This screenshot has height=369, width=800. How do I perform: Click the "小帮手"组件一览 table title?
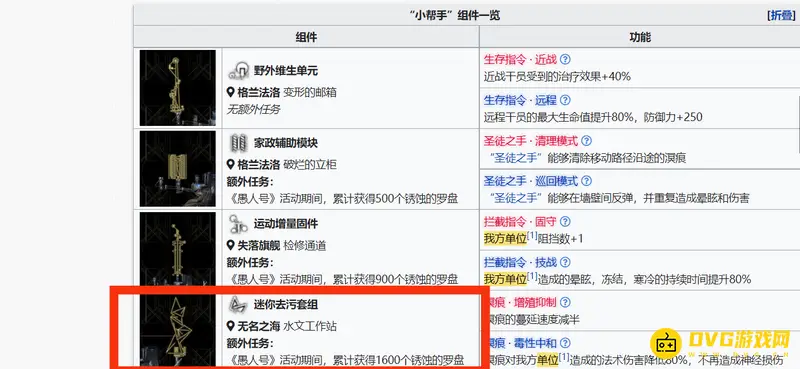pyautogui.click(x=455, y=15)
